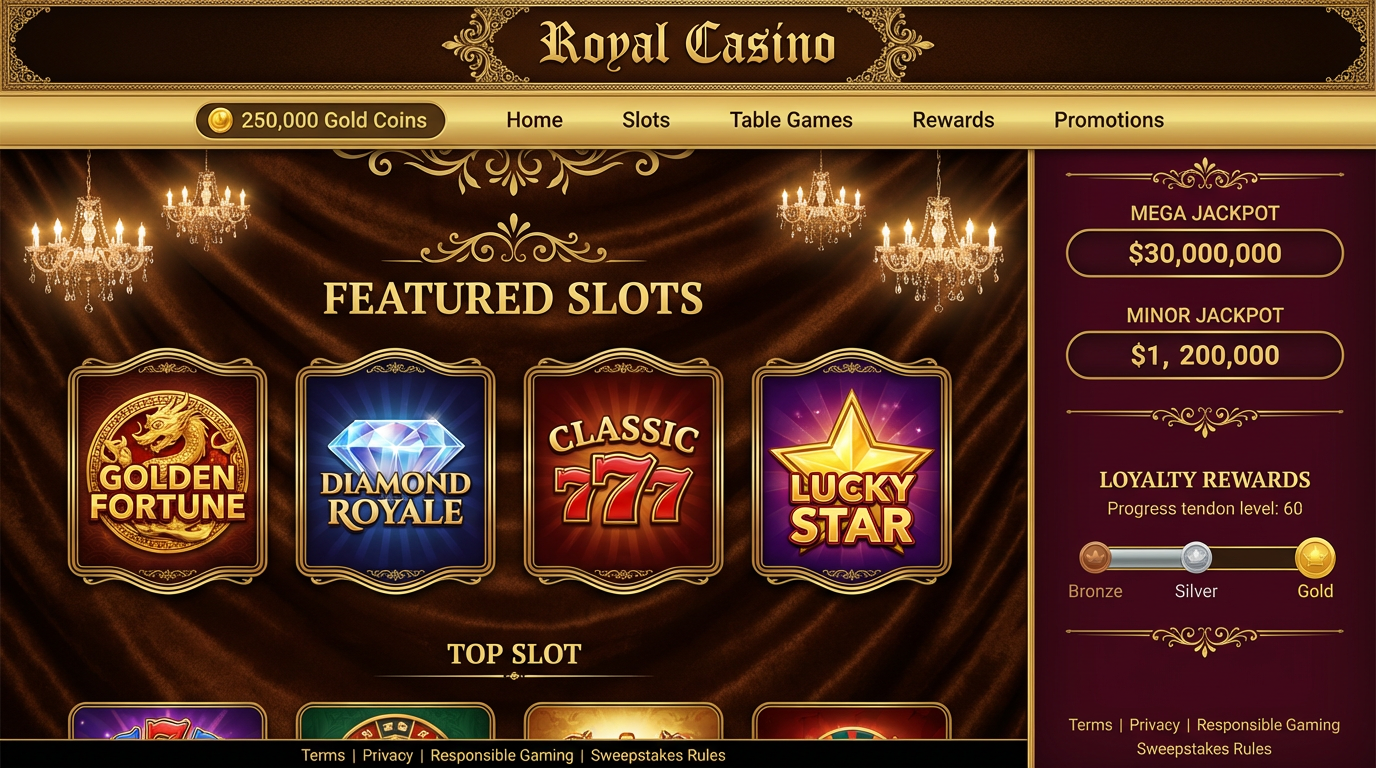The image size is (1376, 768).
Task: Click the loyalty progress bar track
Action: tap(1205, 558)
